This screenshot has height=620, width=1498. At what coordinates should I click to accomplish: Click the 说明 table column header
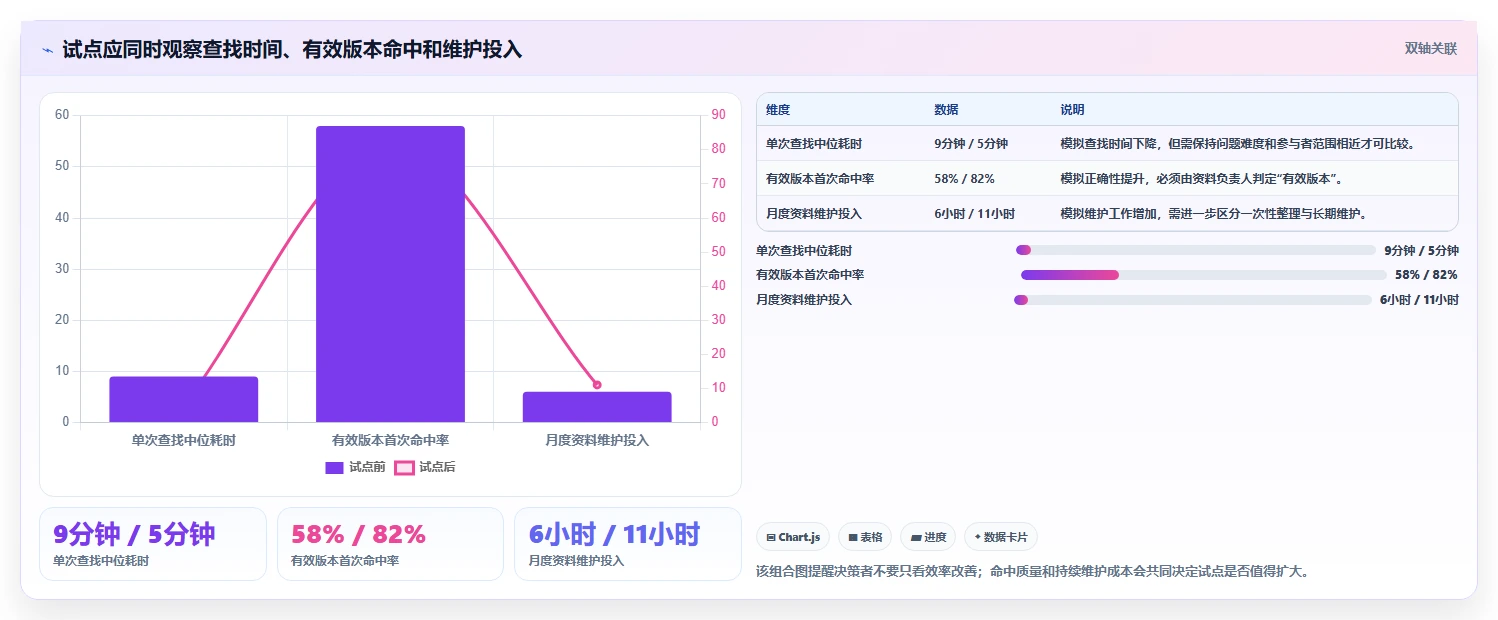tap(1072, 110)
